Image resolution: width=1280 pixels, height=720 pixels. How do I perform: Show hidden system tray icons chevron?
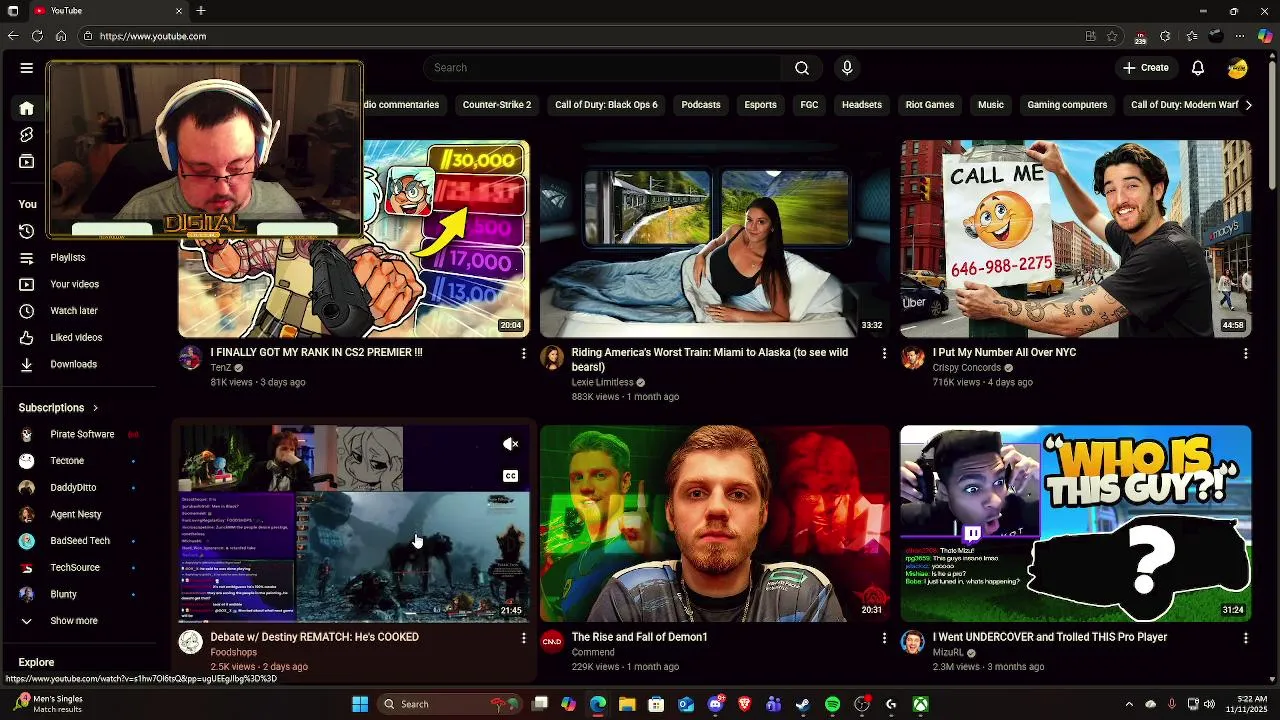click(1129, 704)
